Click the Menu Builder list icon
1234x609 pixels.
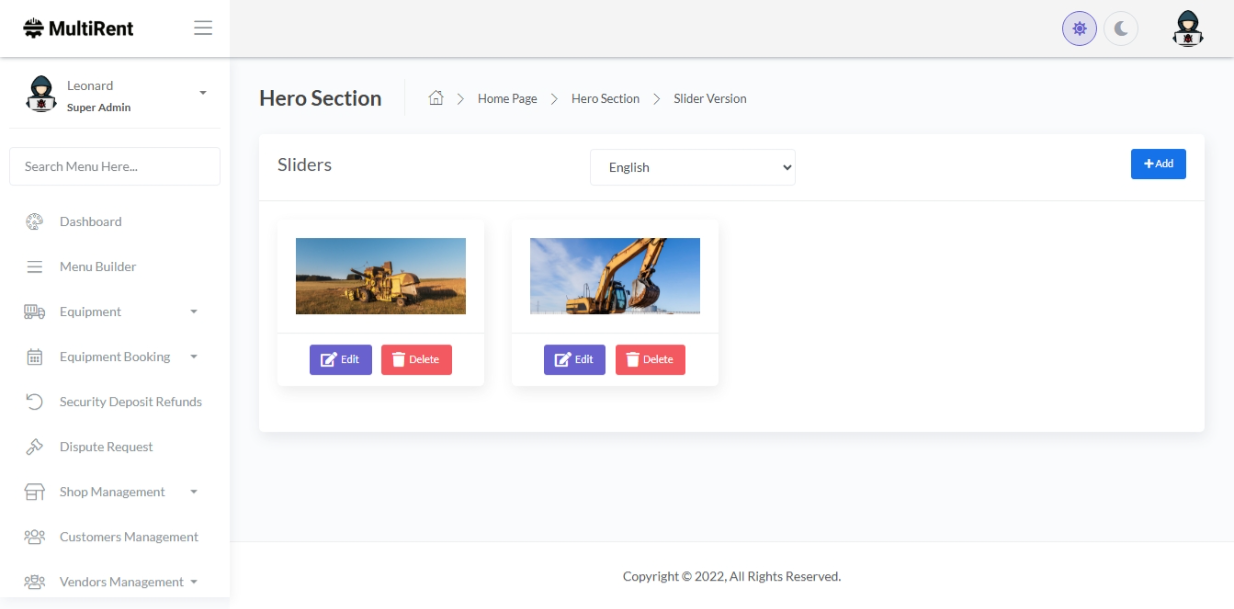[34, 267]
